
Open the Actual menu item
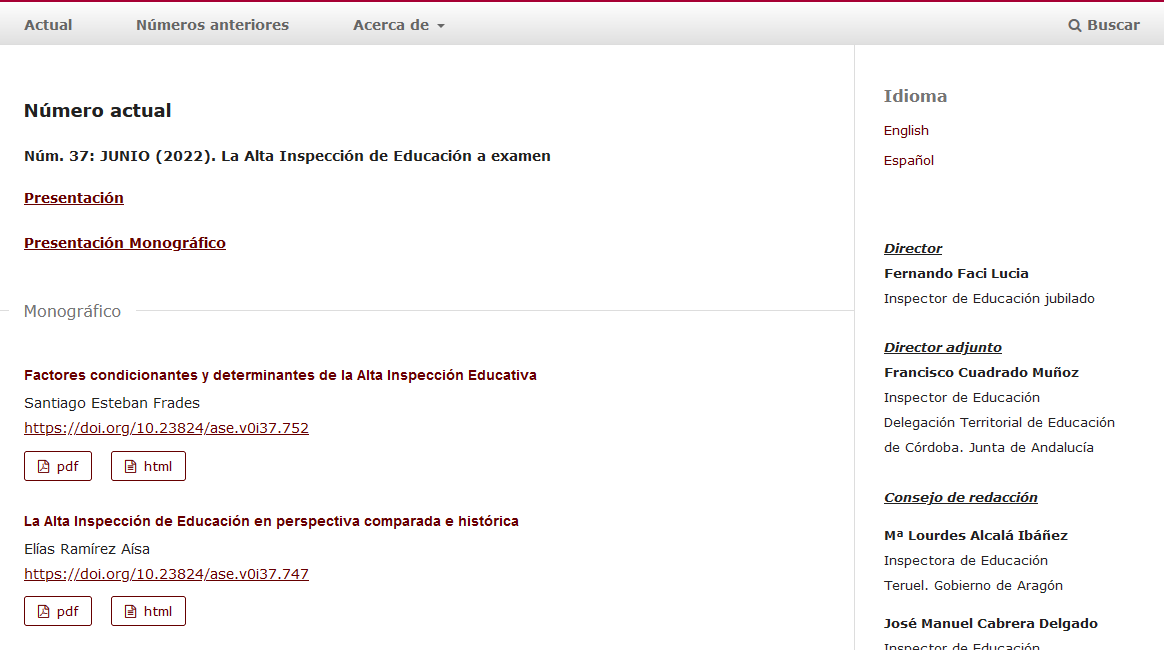pos(48,25)
